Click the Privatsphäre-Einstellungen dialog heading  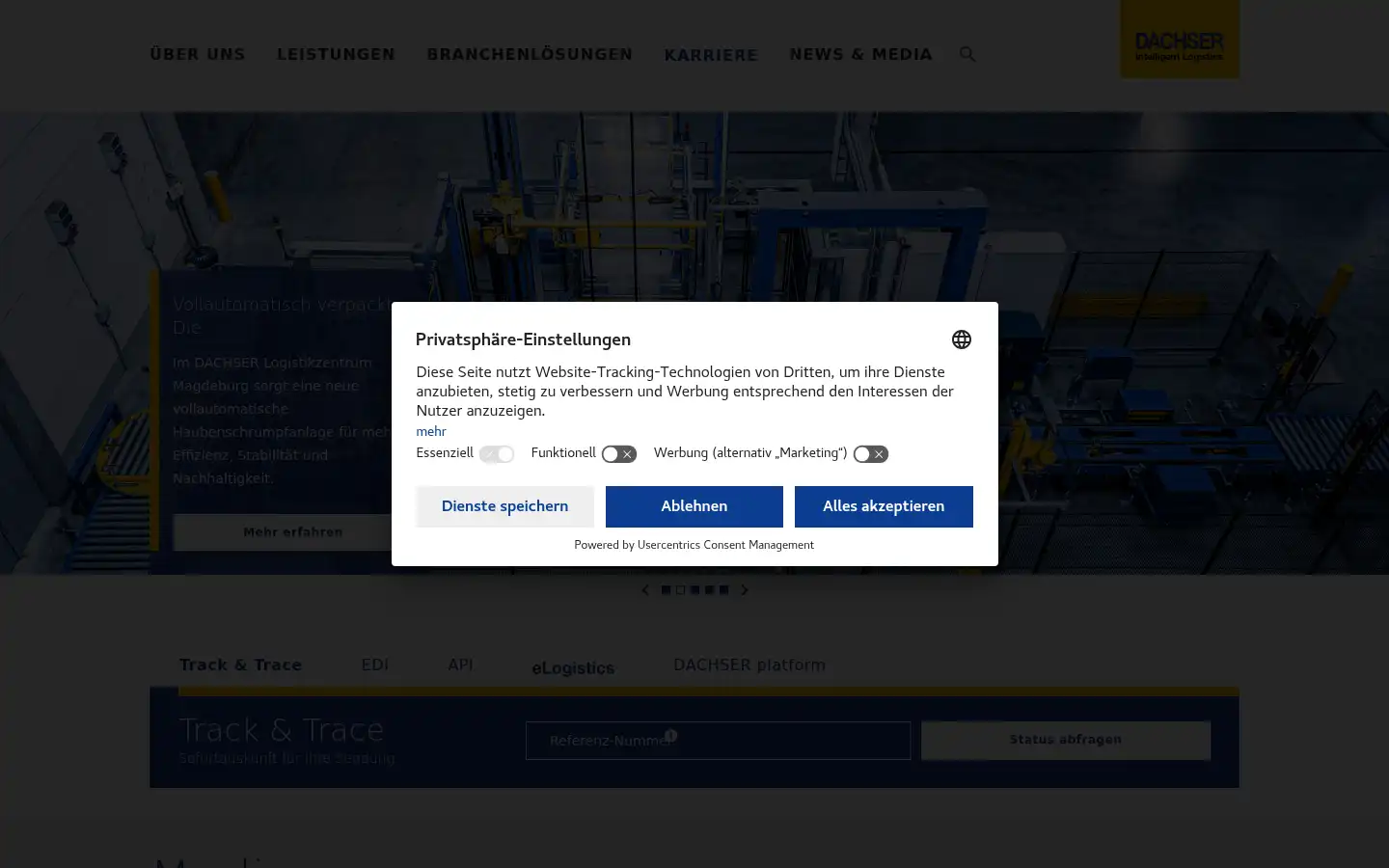click(523, 339)
